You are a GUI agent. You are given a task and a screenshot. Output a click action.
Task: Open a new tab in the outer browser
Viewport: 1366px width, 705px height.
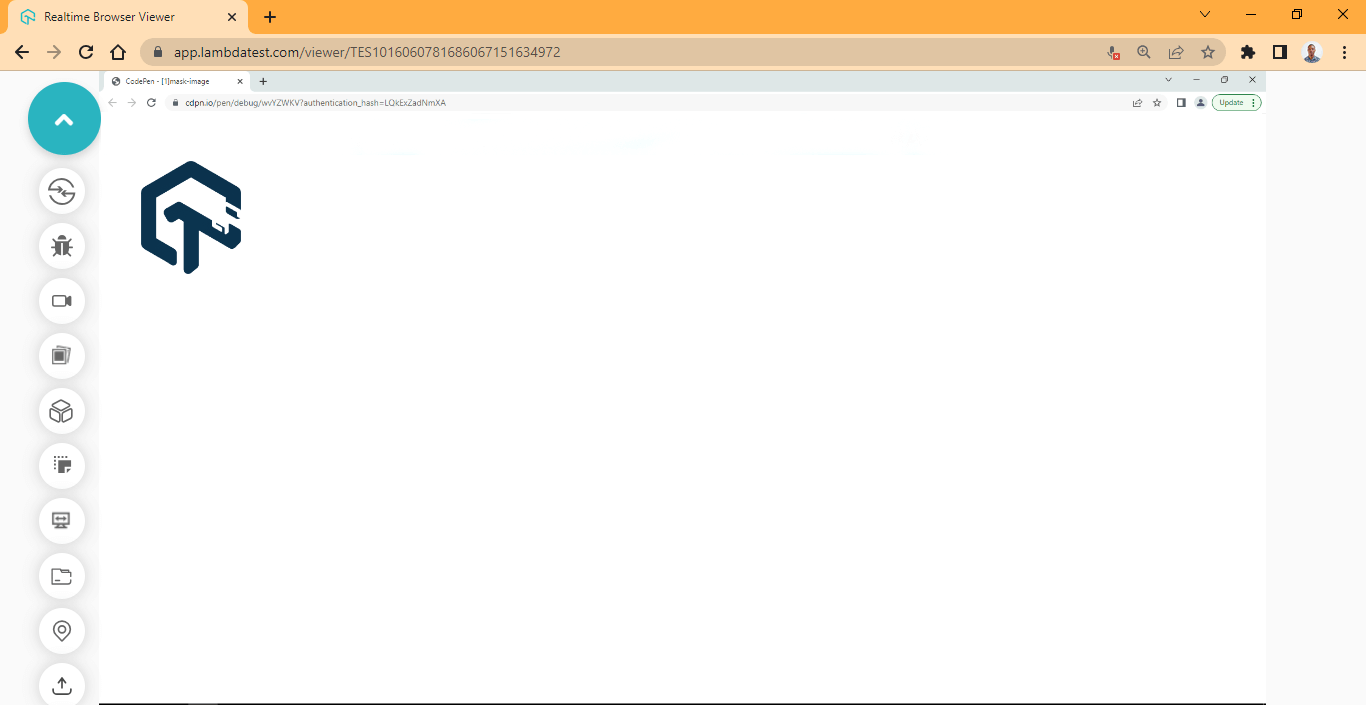[x=270, y=17]
